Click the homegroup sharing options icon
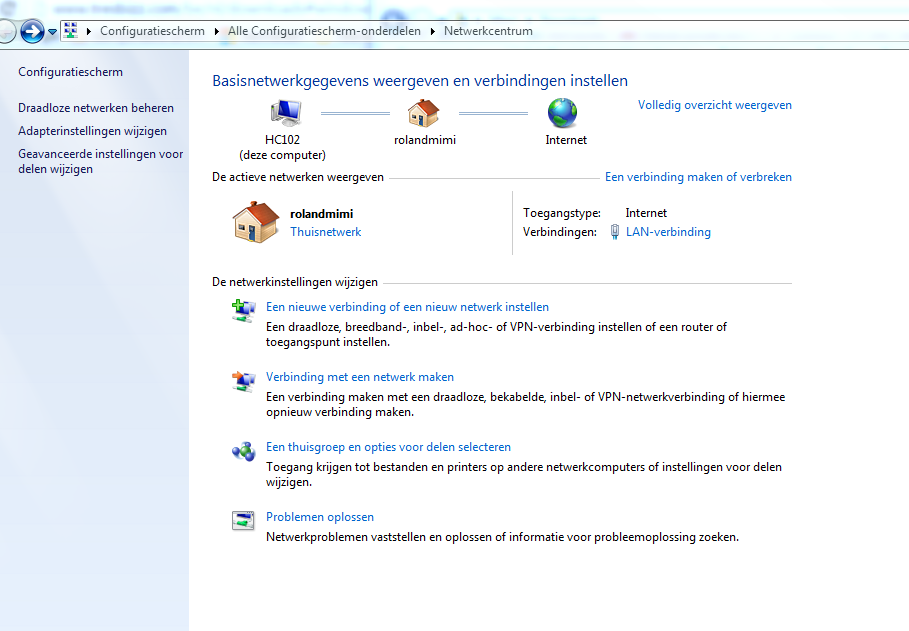This screenshot has height=631, width=909. (x=243, y=451)
